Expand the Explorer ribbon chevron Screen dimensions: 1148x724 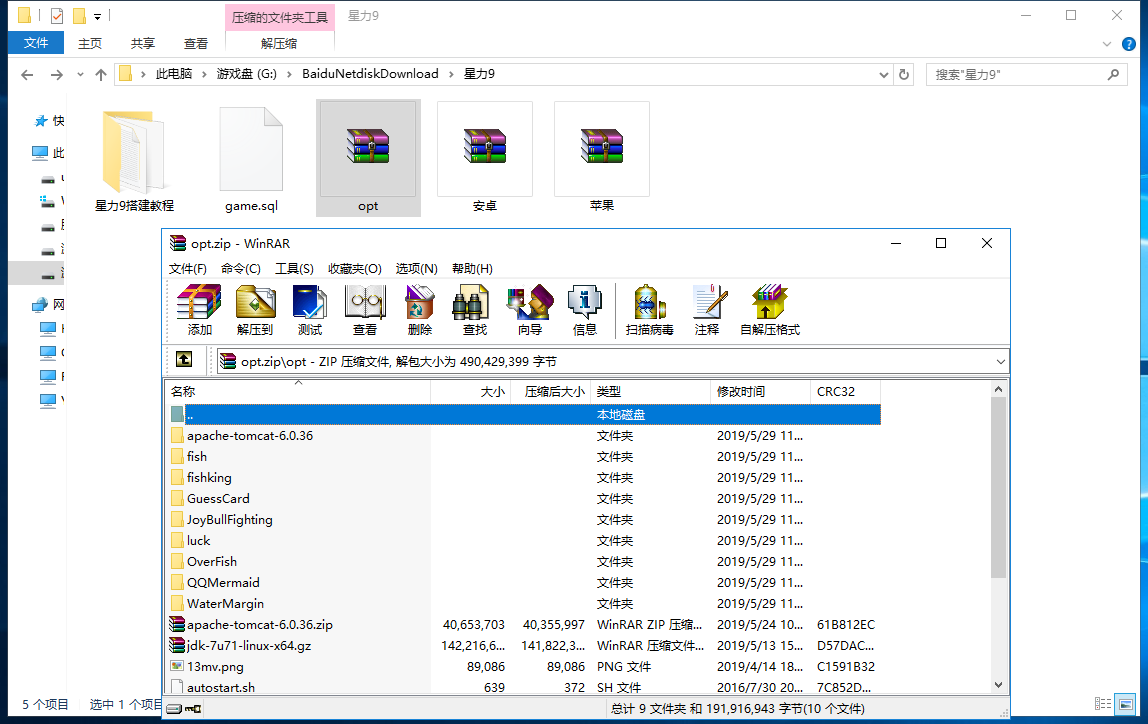(1107, 45)
